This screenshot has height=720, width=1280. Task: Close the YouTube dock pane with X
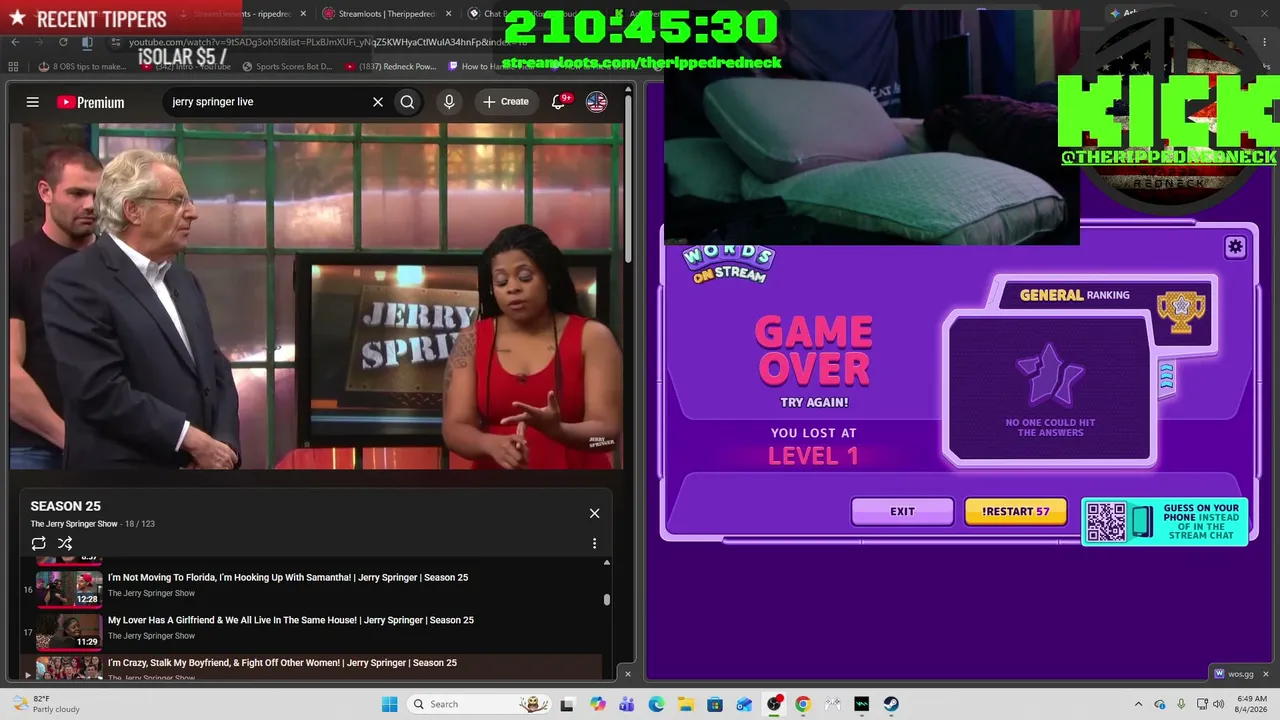pos(628,674)
